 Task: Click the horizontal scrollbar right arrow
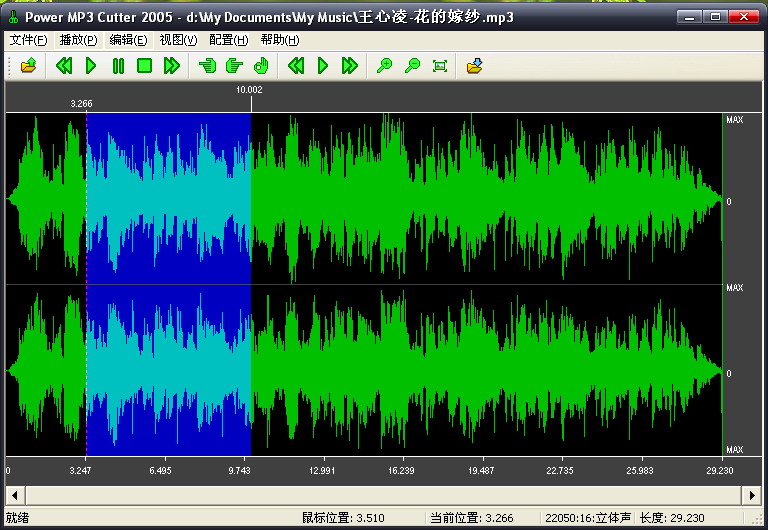pos(751,495)
